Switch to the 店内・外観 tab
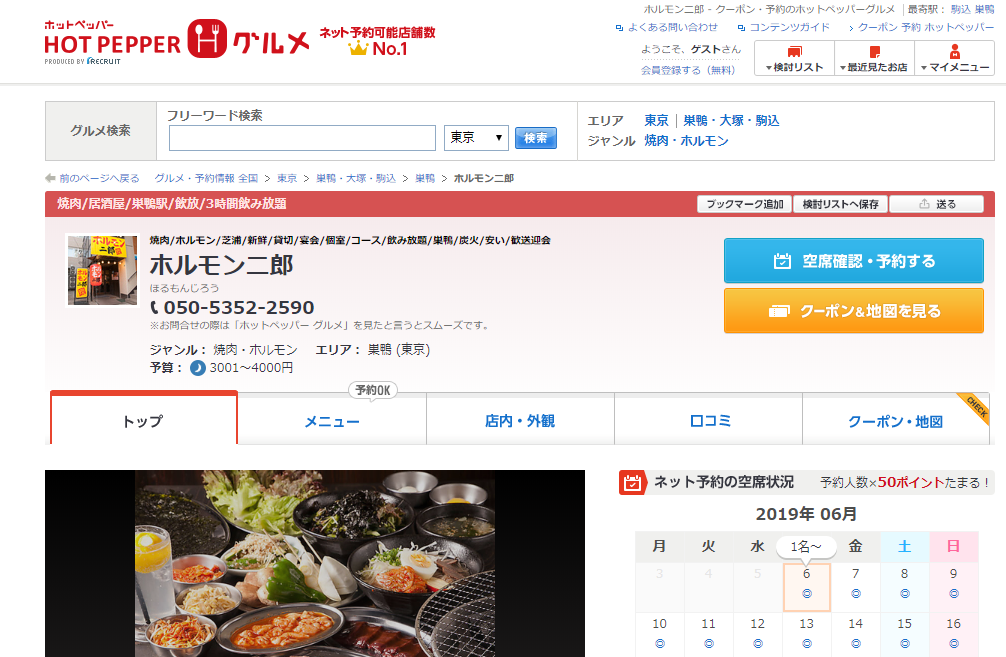This screenshot has width=1006, height=657. click(x=520, y=420)
